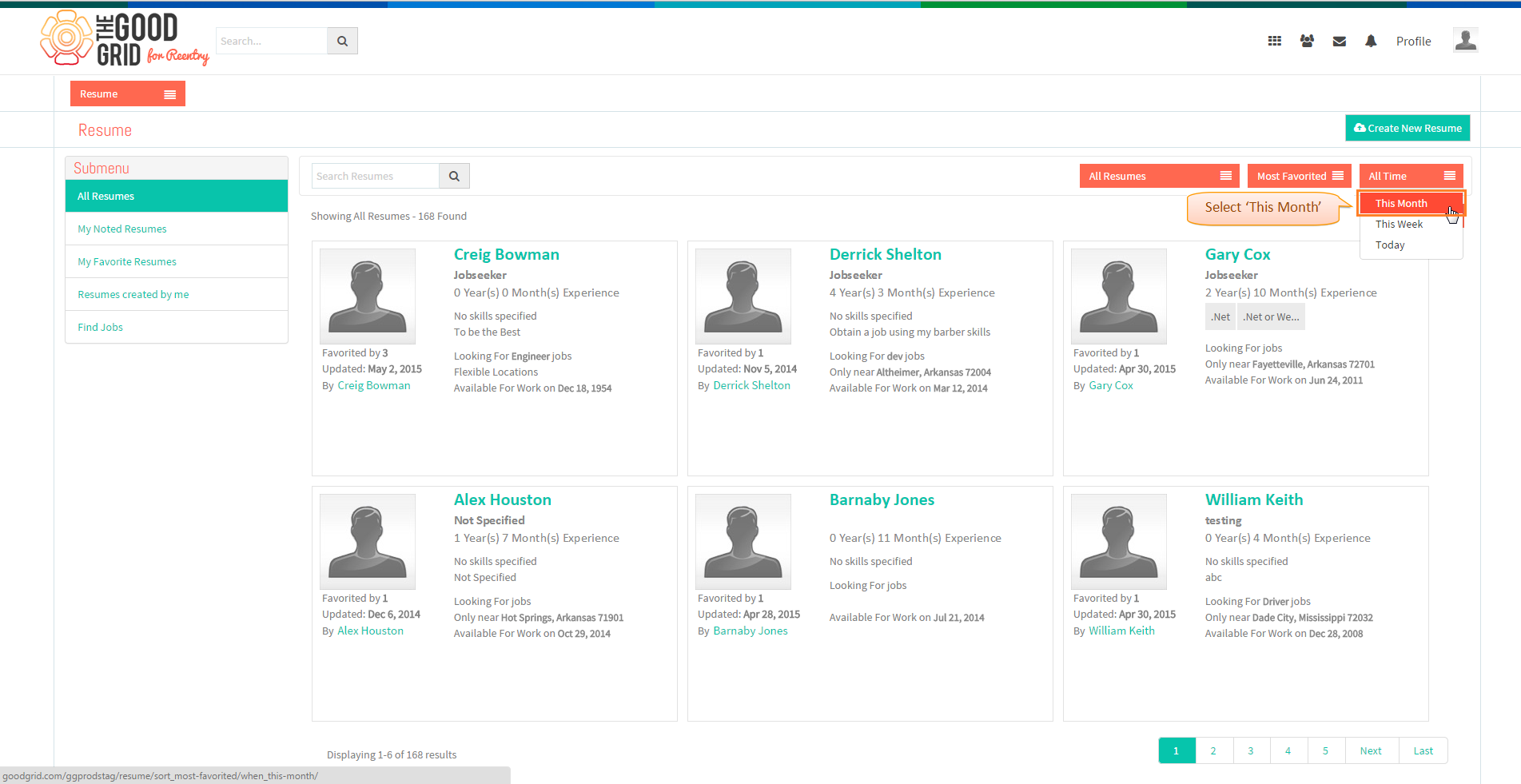The image size is (1521, 784).
Task: Click 'By Alex Houston' author link
Action: 370,631
